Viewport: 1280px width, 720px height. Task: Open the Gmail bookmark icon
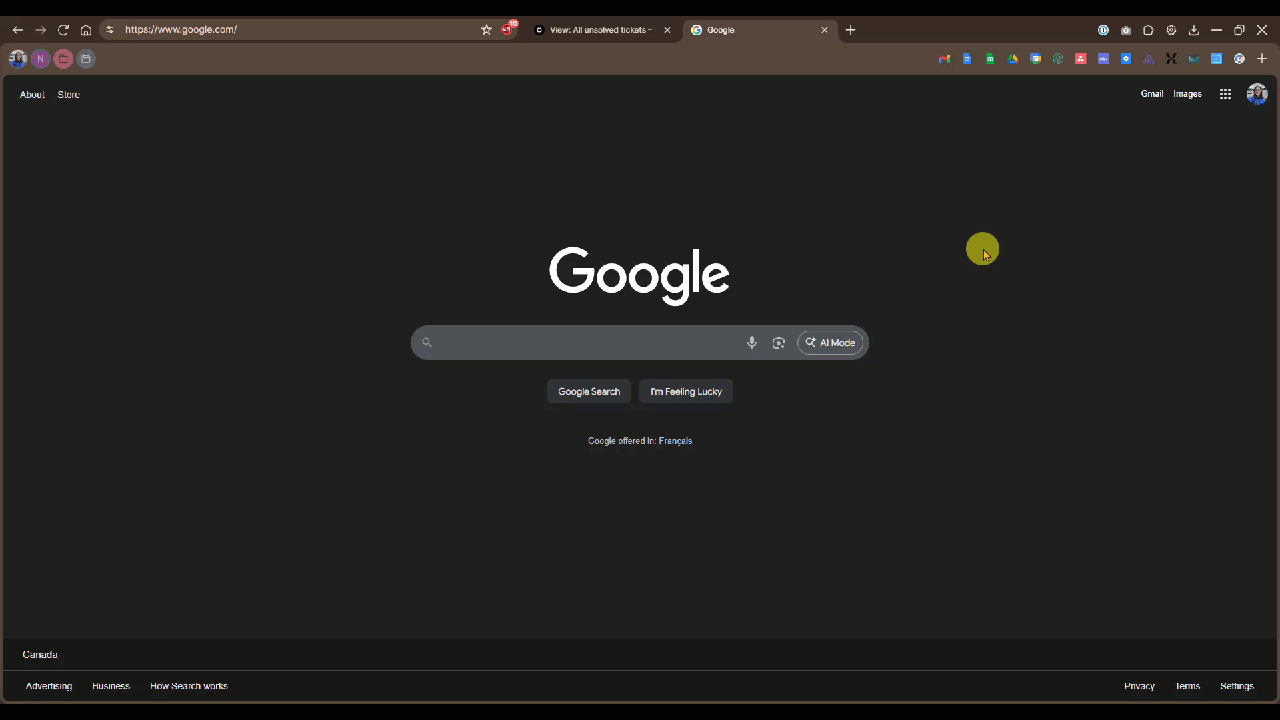coord(944,59)
